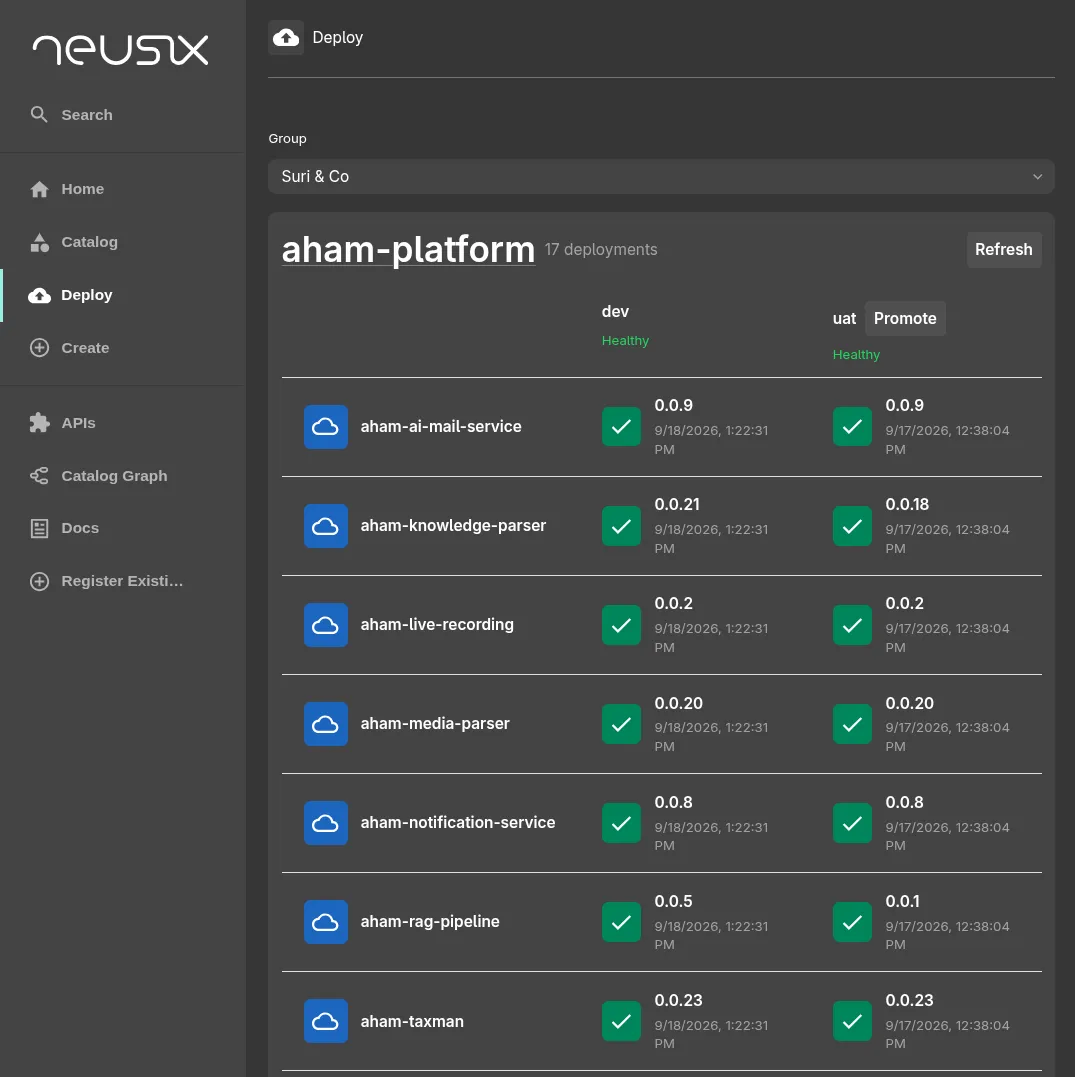The image size is (1075, 1077).
Task: Click uat status check for aham-taxman
Action: (x=852, y=1021)
